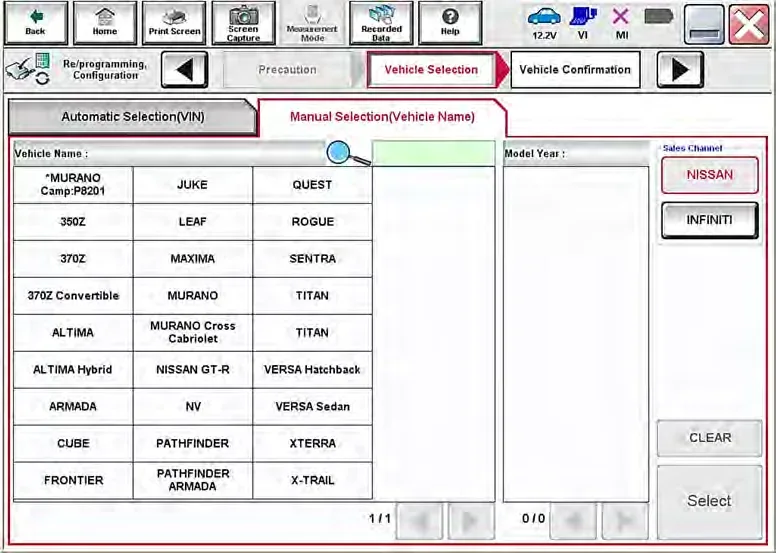Open Recorded Data

tap(381, 23)
